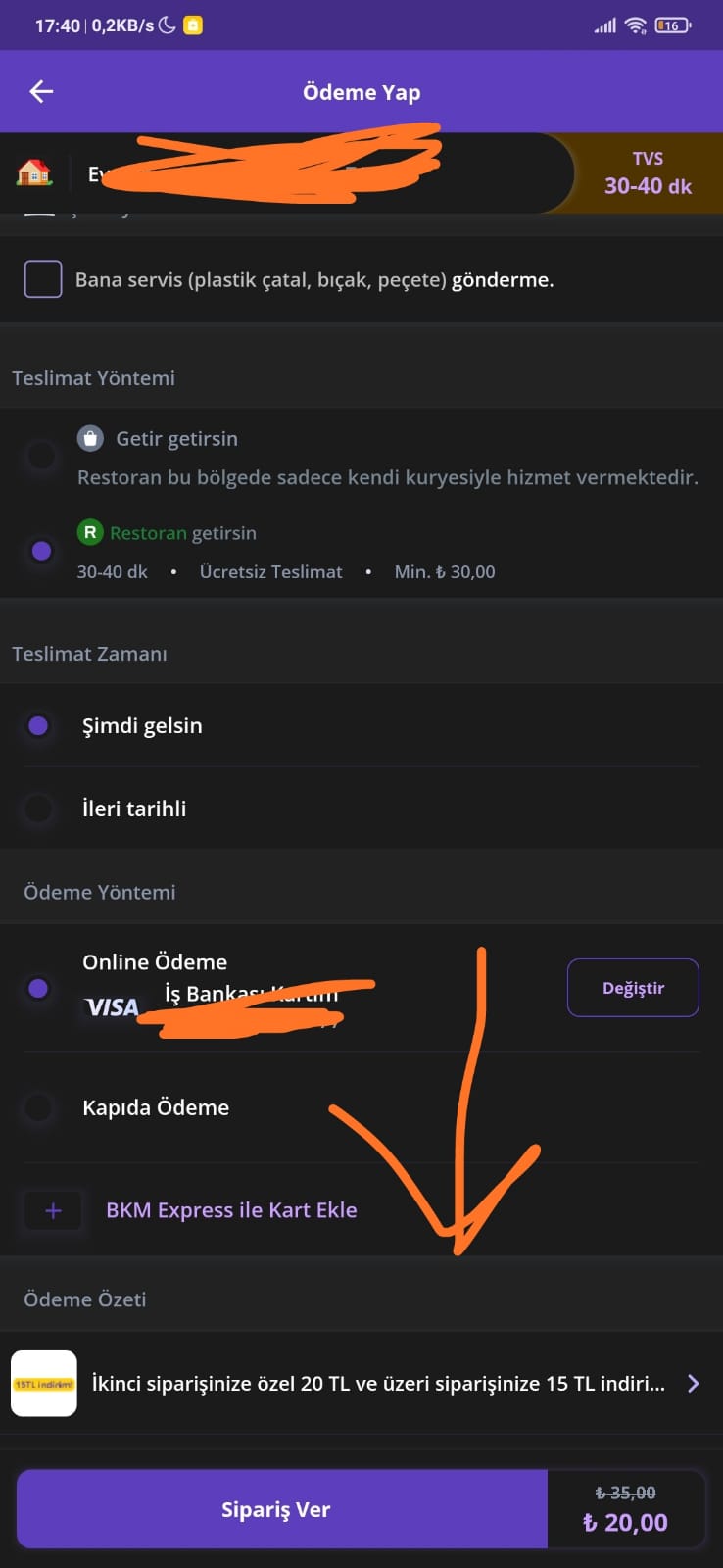Expand the campaign discount chevron arrow
Screen dimensions: 723x1568
694,1384
